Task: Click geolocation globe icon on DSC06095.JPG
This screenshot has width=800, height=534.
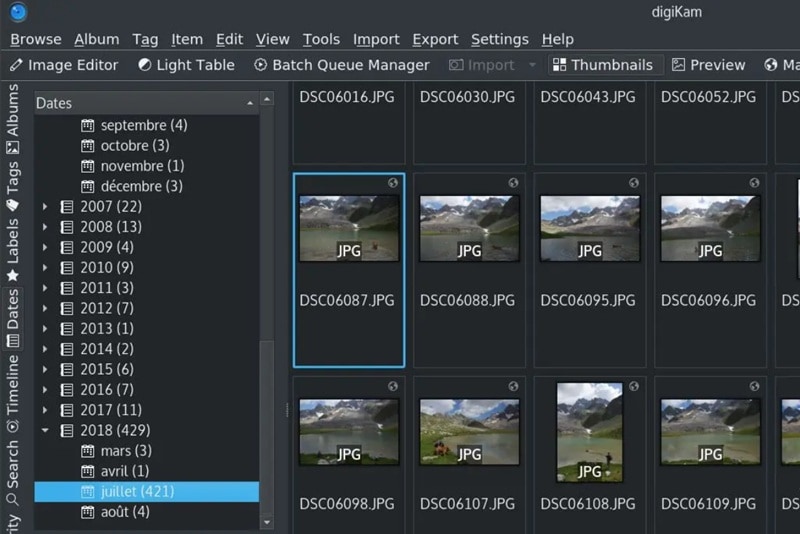Action: coord(634,183)
